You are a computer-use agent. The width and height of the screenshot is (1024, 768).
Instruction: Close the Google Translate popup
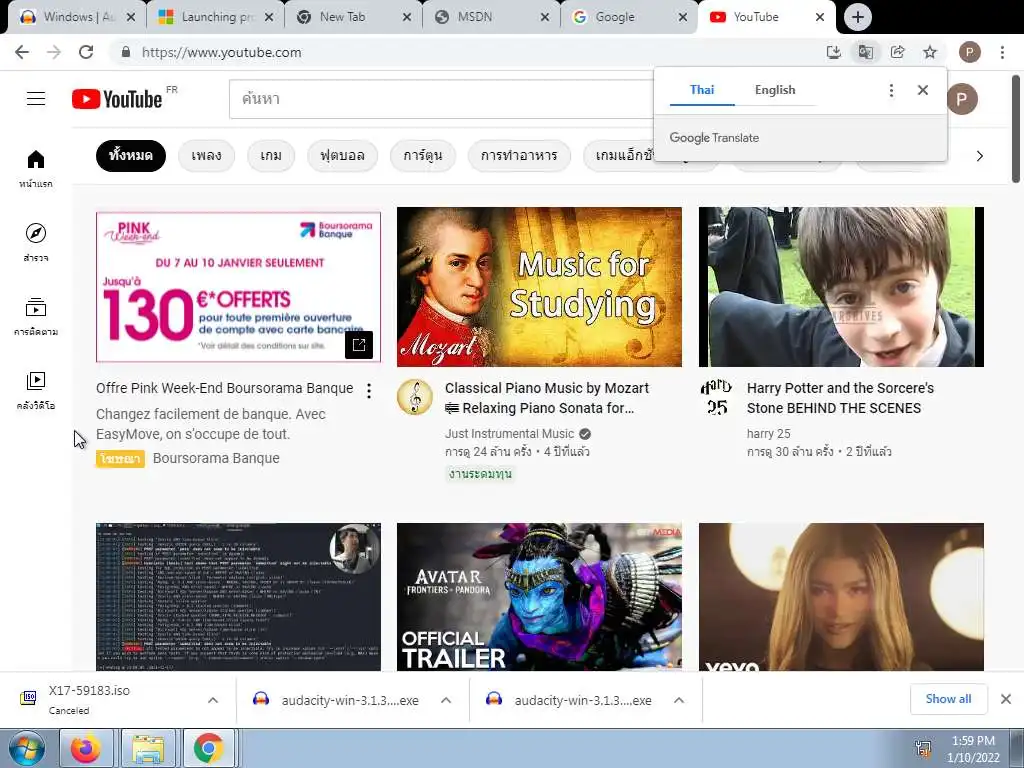click(x=922, y=90)
